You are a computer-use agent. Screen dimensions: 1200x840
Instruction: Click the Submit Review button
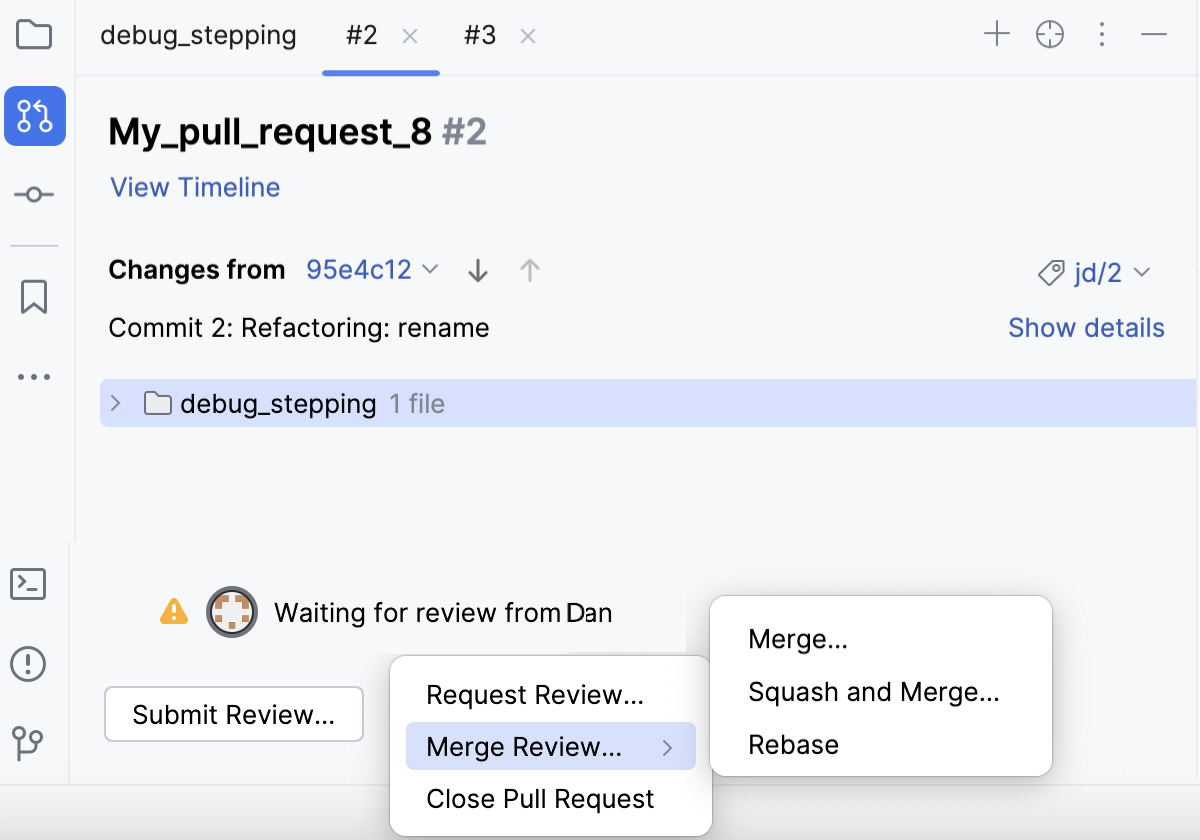[x=233, y=714]
